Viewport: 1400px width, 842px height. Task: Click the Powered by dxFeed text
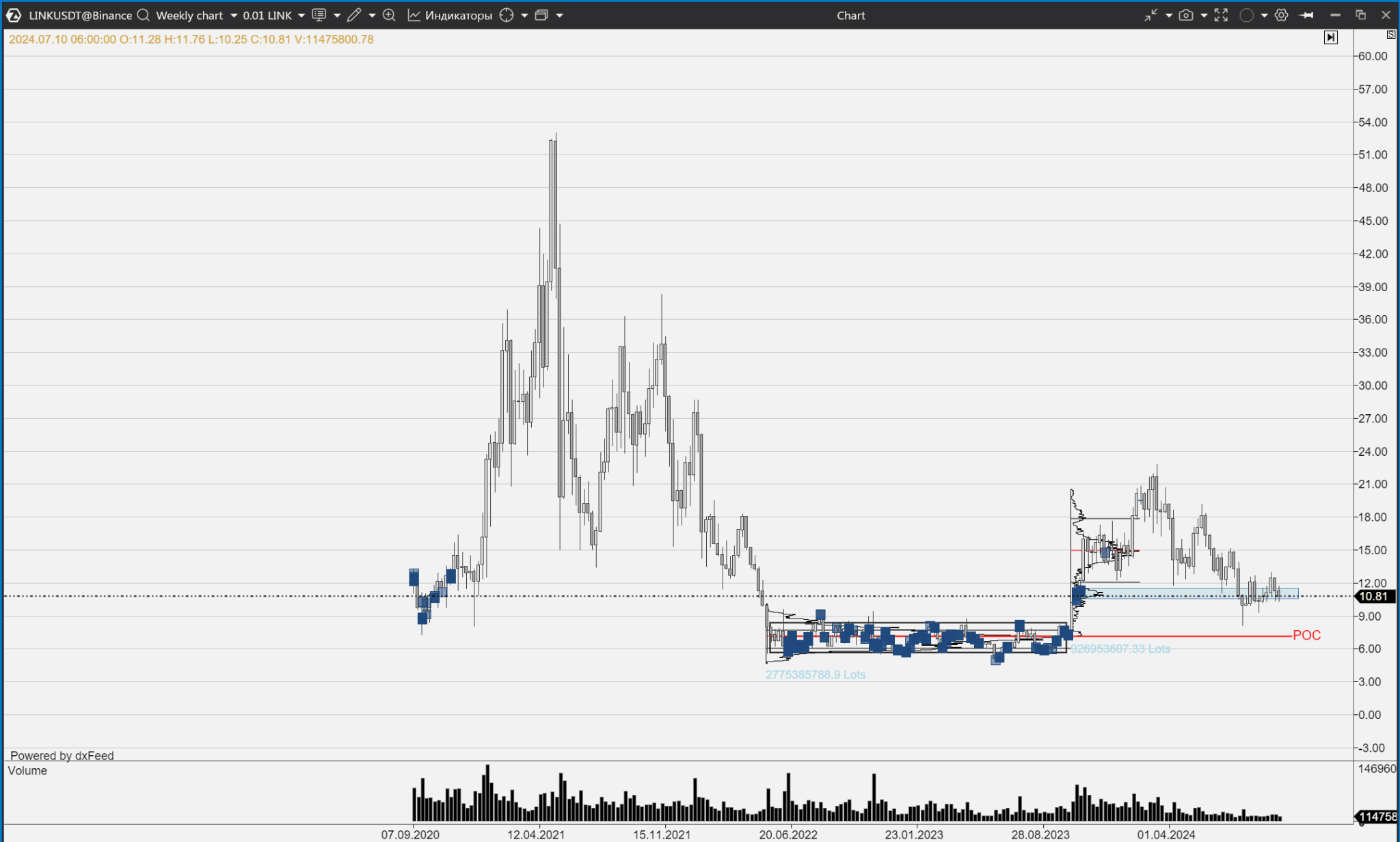click(x=62, y=755)
